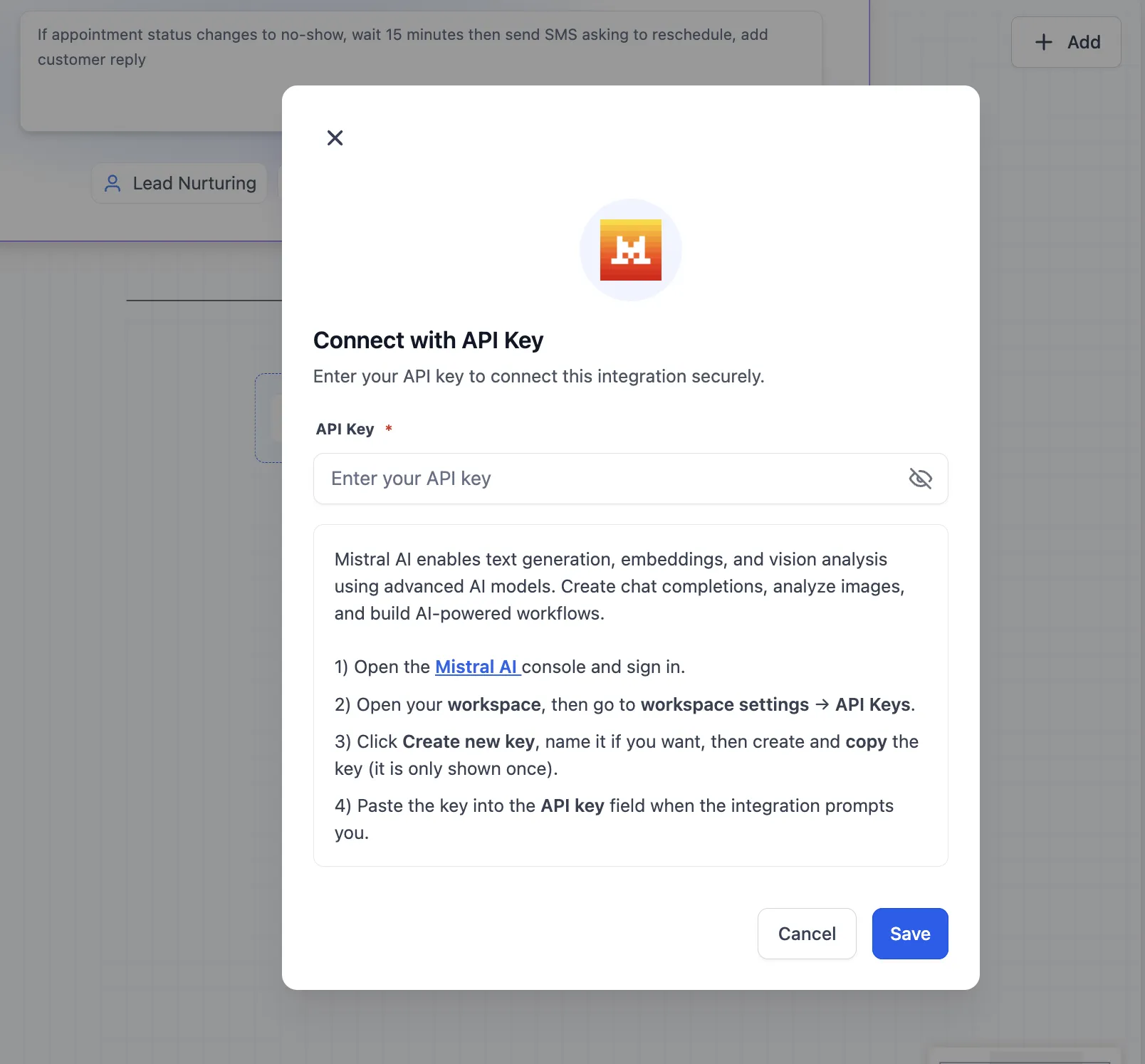Open the Mistral AI console link

coord(476,667)
